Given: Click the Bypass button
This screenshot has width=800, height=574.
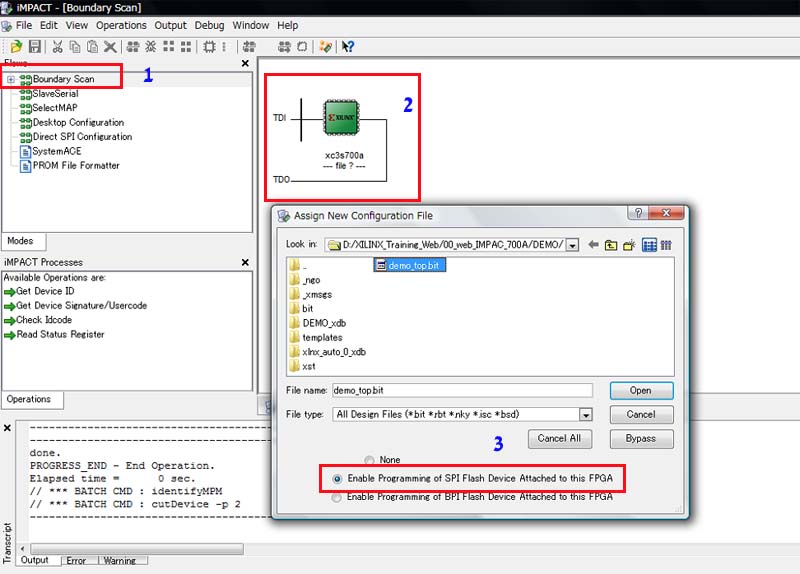Looking at the screenshot, I should (x=641, y=439).
